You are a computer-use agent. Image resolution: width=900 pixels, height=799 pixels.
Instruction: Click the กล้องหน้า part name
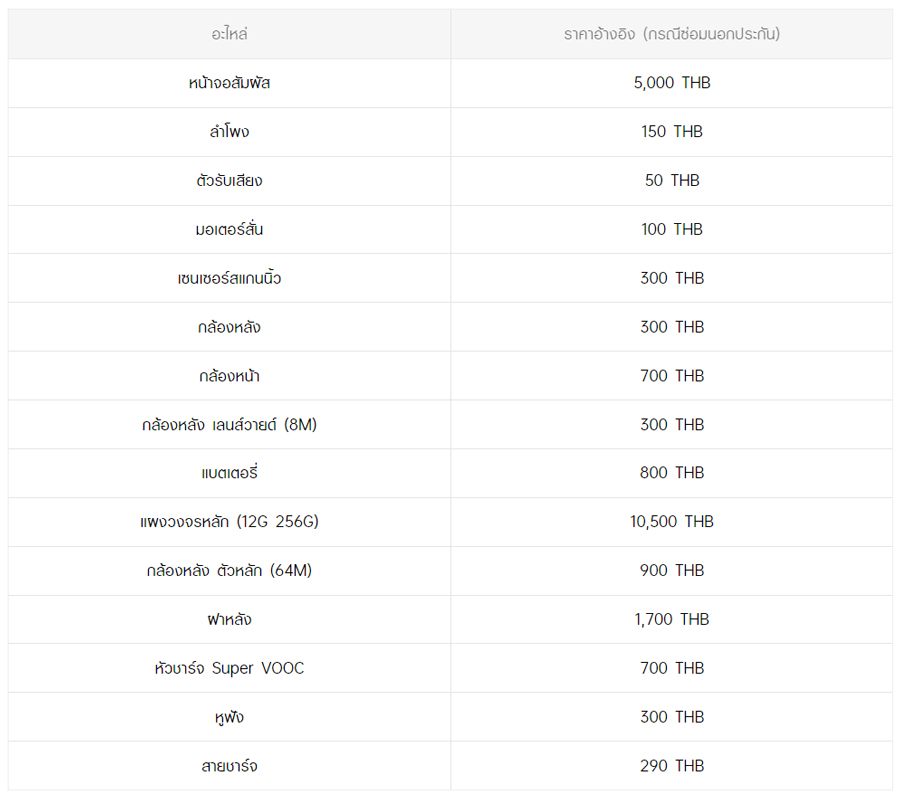pyautogui.click(x=229, y=376)
